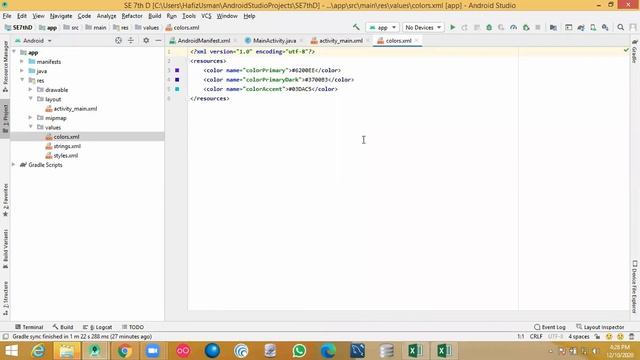640x360 pixels.
Task: Open the Resource Manager side tab
Action: coord(5,66)
